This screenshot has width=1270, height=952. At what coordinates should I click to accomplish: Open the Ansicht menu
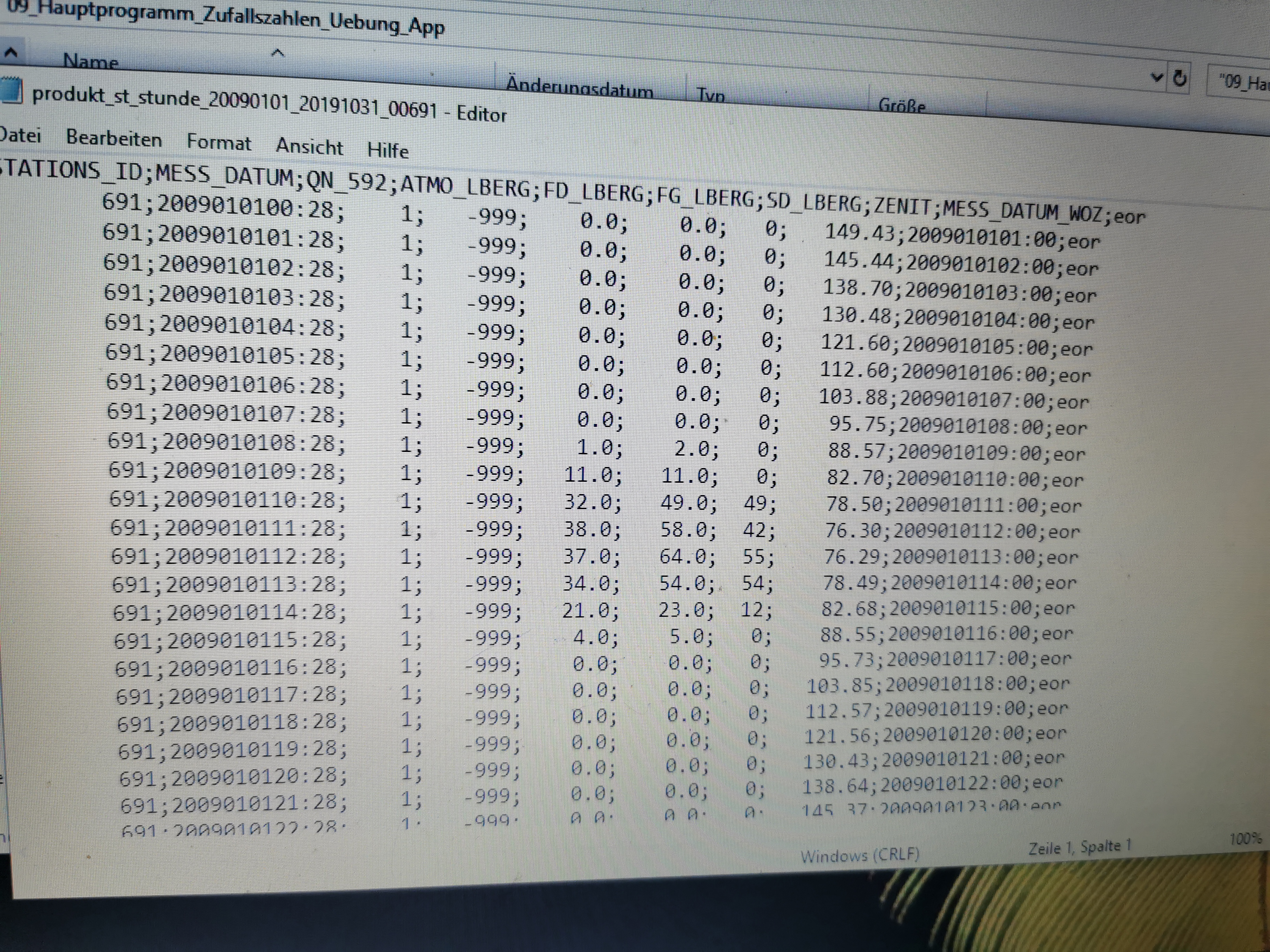click(309, 146)
